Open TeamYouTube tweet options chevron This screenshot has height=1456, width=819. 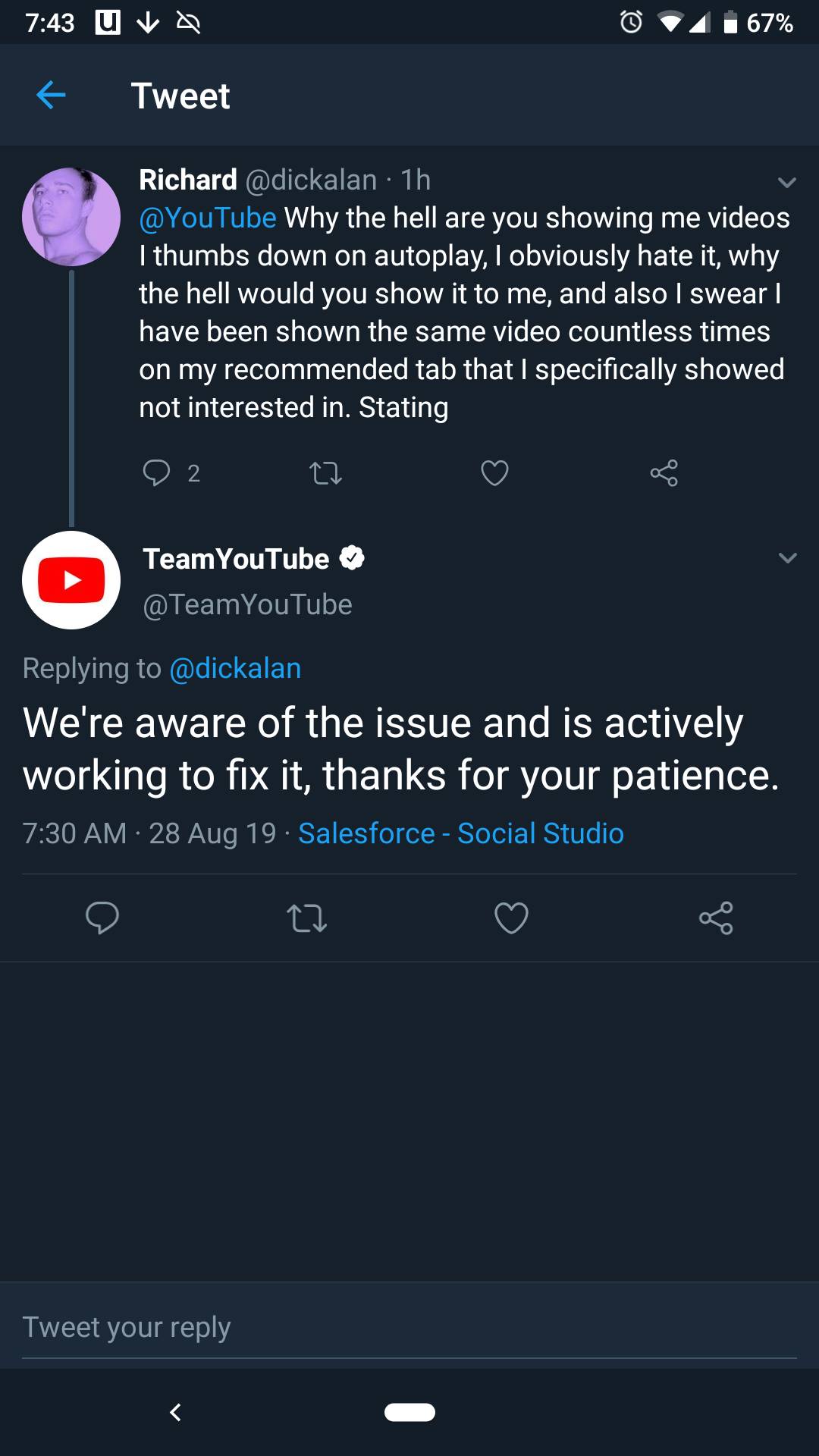click(x=787, y=558)
